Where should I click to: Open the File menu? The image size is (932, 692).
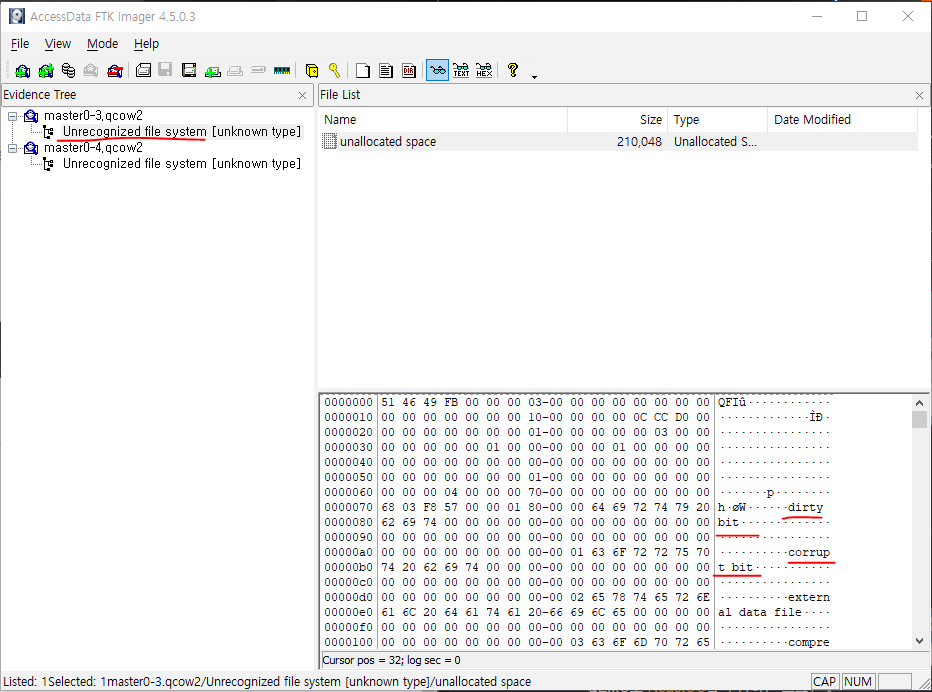[20, 44]
